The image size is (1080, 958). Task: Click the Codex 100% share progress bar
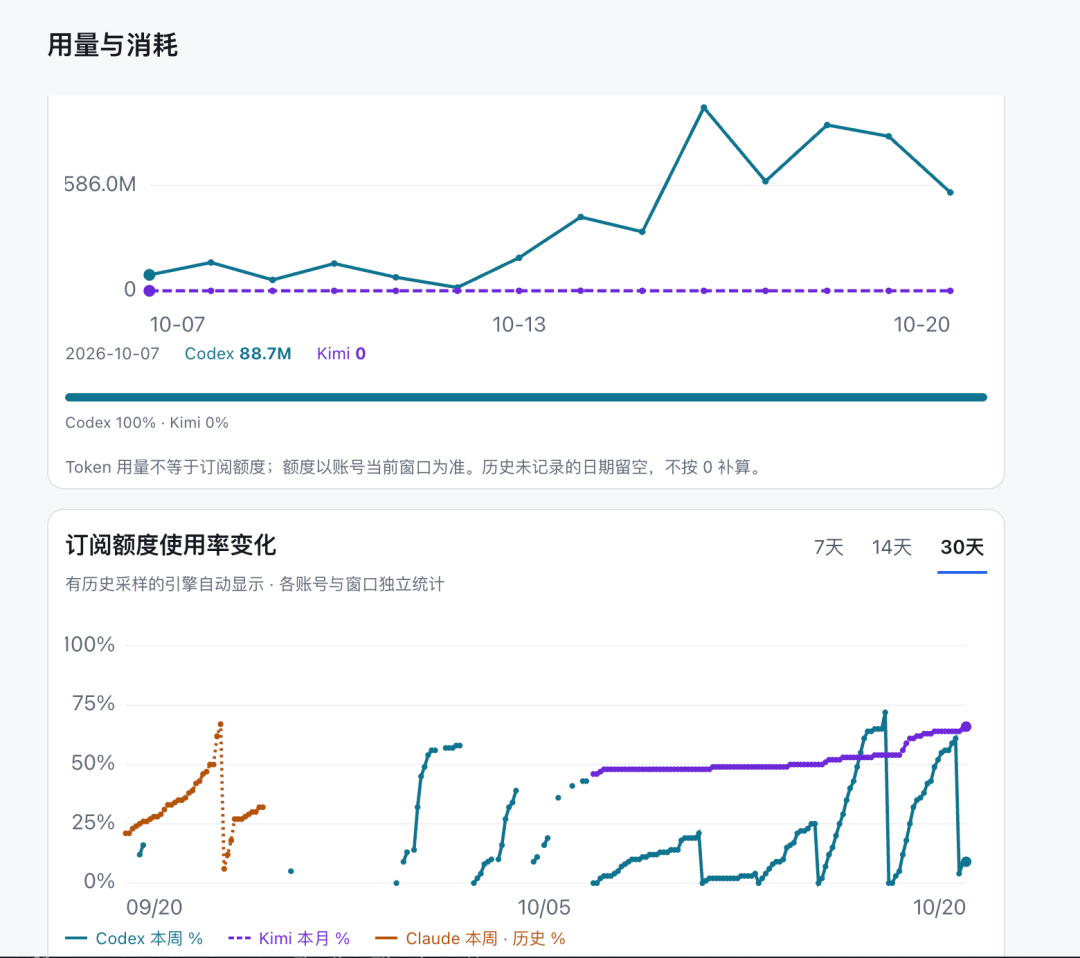click(526, 397)
